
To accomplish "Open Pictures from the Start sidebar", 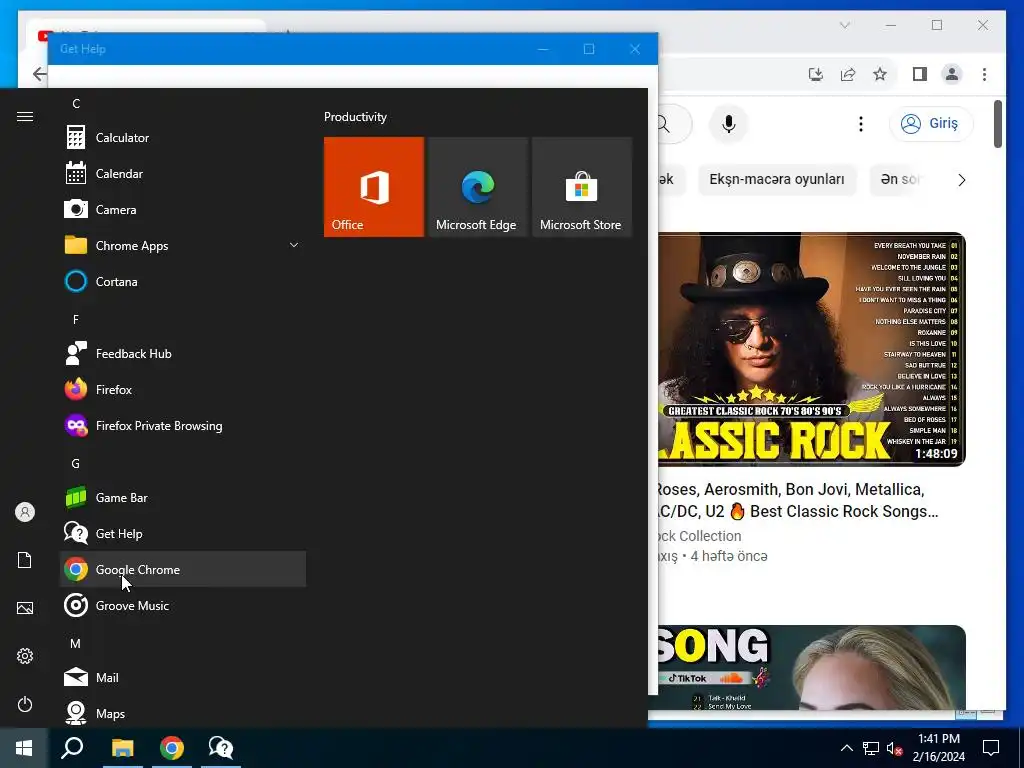I will [x=25, y=608].
